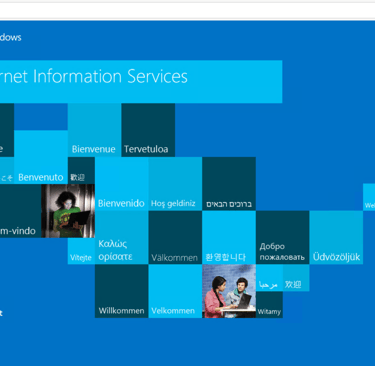Open the Witamy tile
The image size is (375, 366).
(269, 305)
